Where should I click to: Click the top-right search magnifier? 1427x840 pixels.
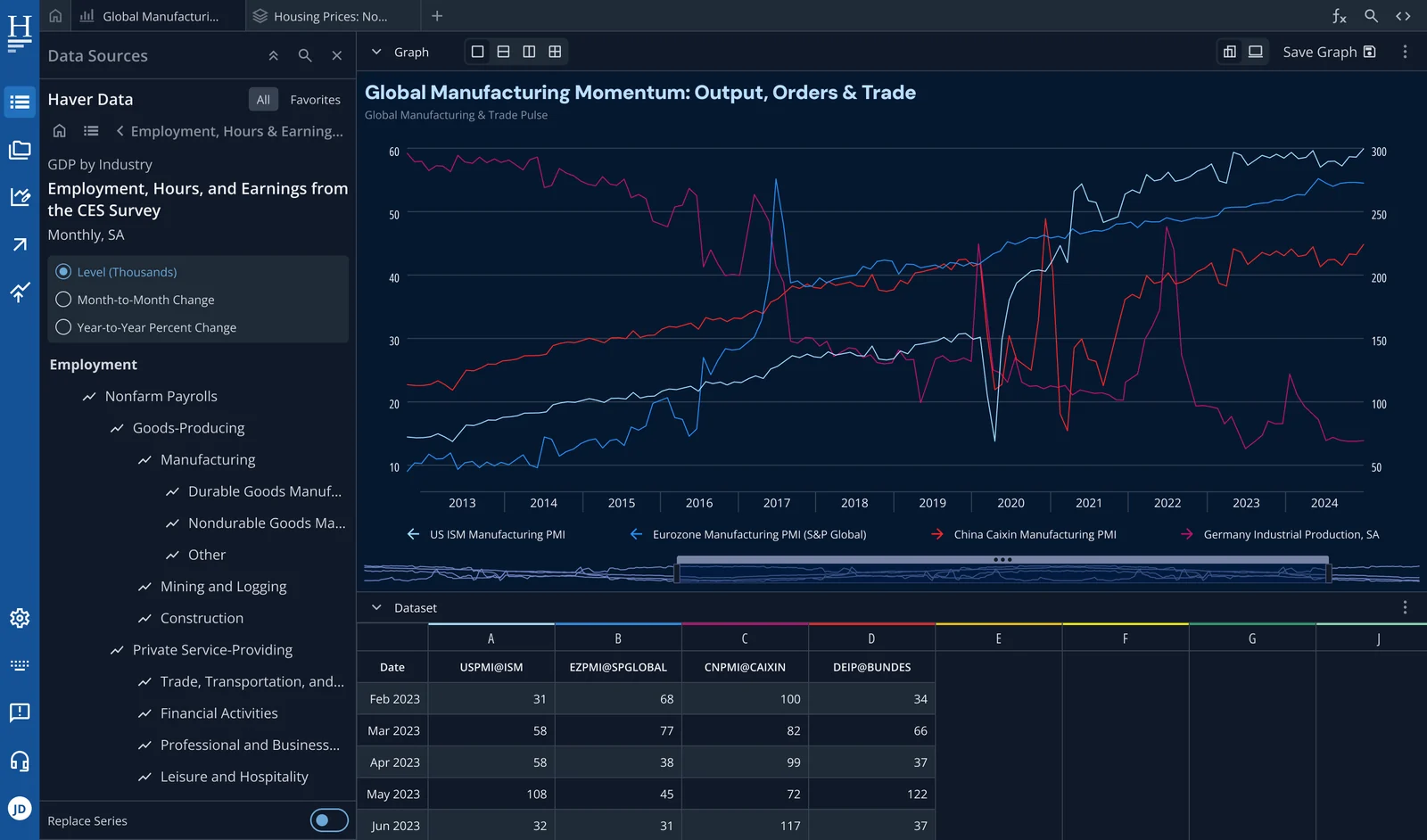[1371, 16]
